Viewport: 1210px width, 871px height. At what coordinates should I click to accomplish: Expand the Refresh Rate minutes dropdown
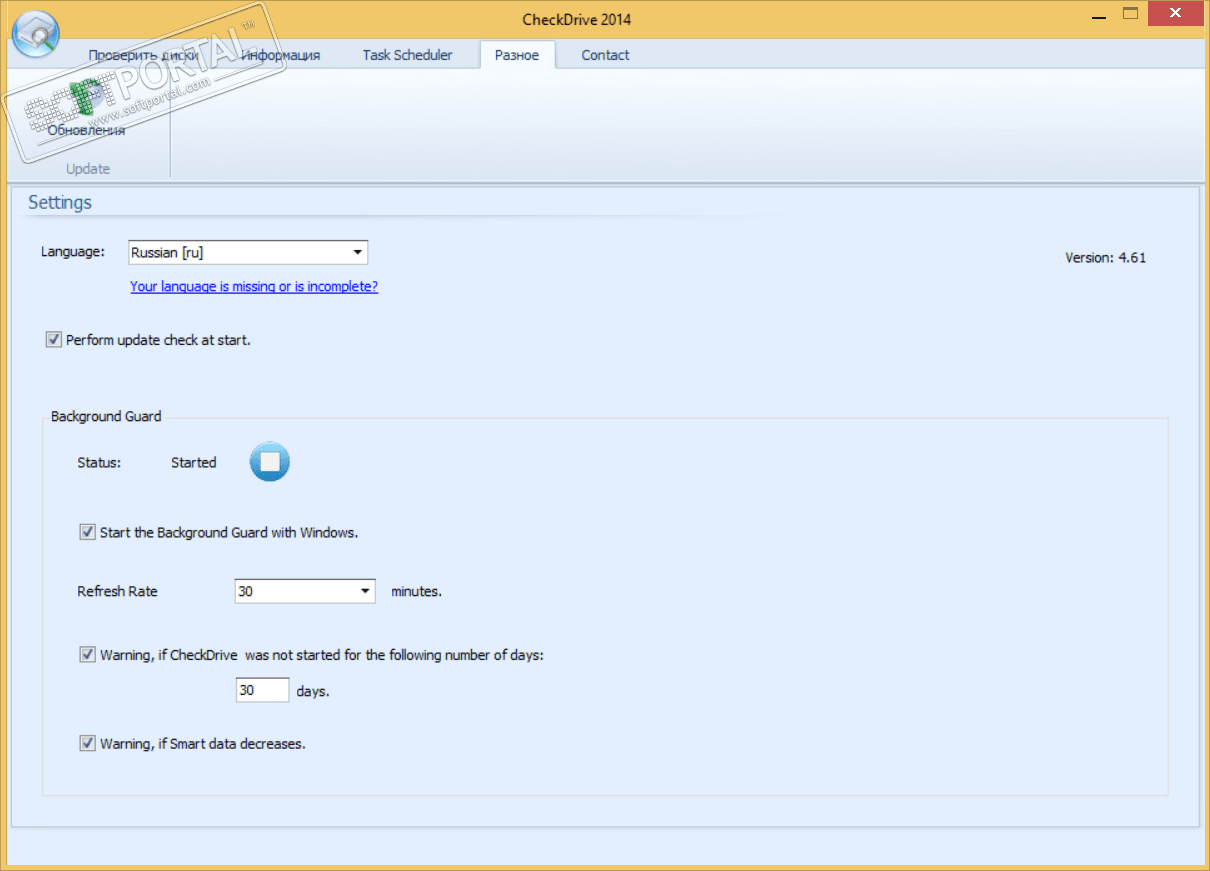coord(305,591)
